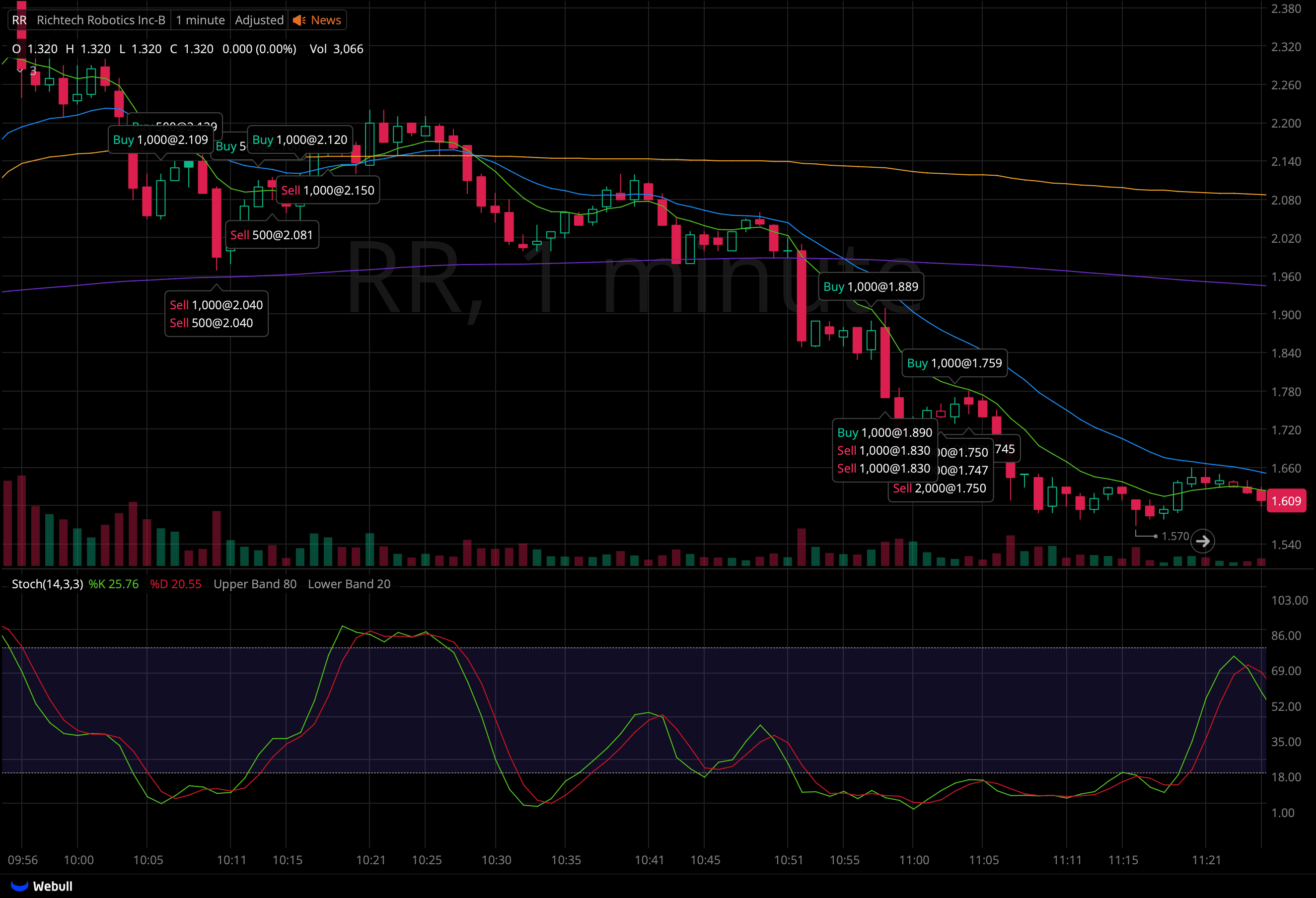Toggle the %K 25.76 stochastic line

pyautogui.click(x=113, y=584)
